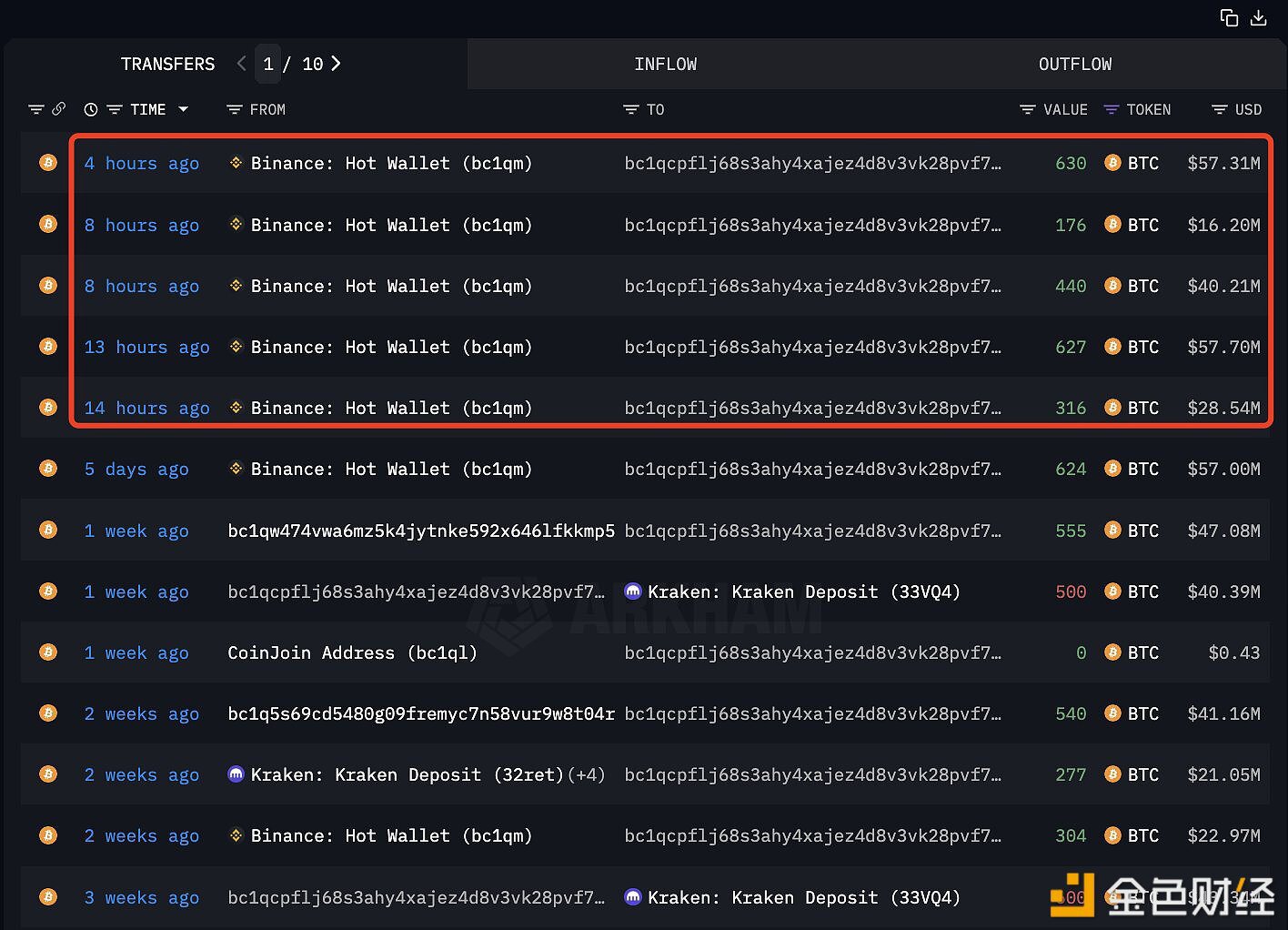Go to previous transfers page
Viewport: 1288px width, 930px height.
click(x=241, y=64)
